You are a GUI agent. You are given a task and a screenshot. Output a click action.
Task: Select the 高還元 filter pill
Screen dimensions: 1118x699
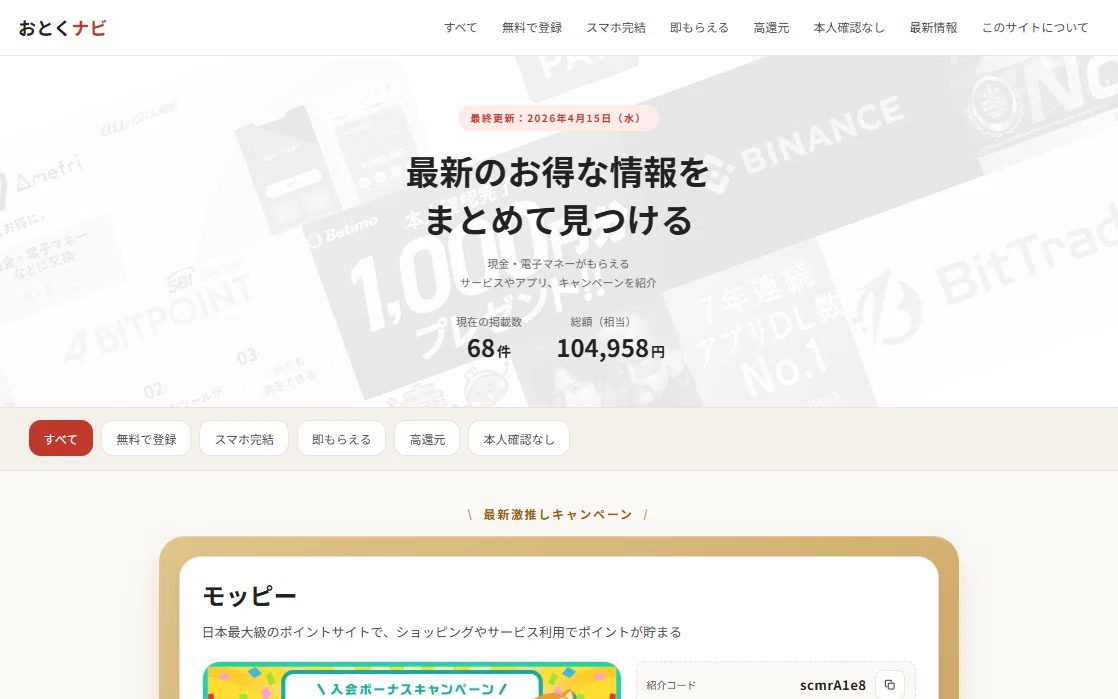click(x=427, y=439)
